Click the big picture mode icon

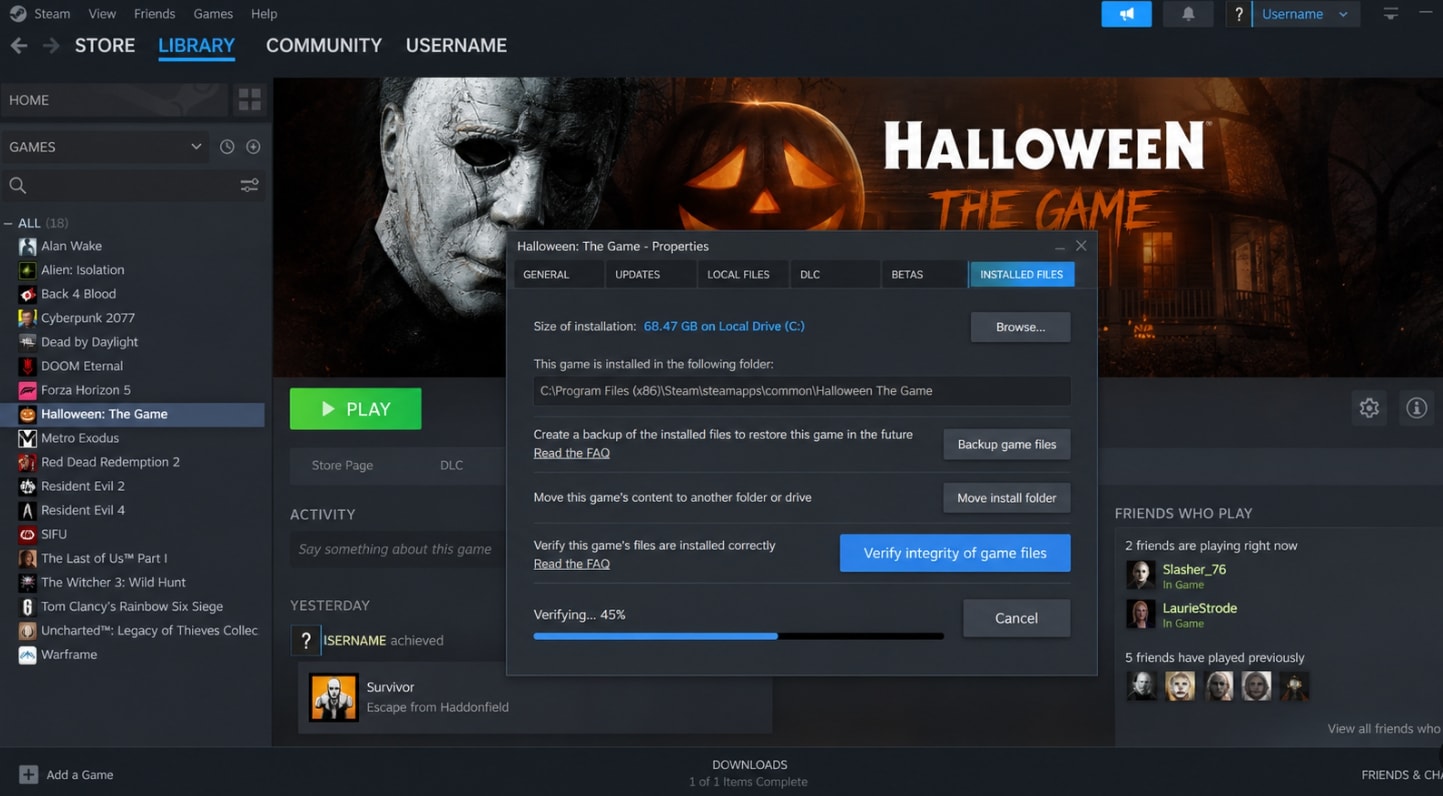pyautogui.click(x=1390, y=14)
